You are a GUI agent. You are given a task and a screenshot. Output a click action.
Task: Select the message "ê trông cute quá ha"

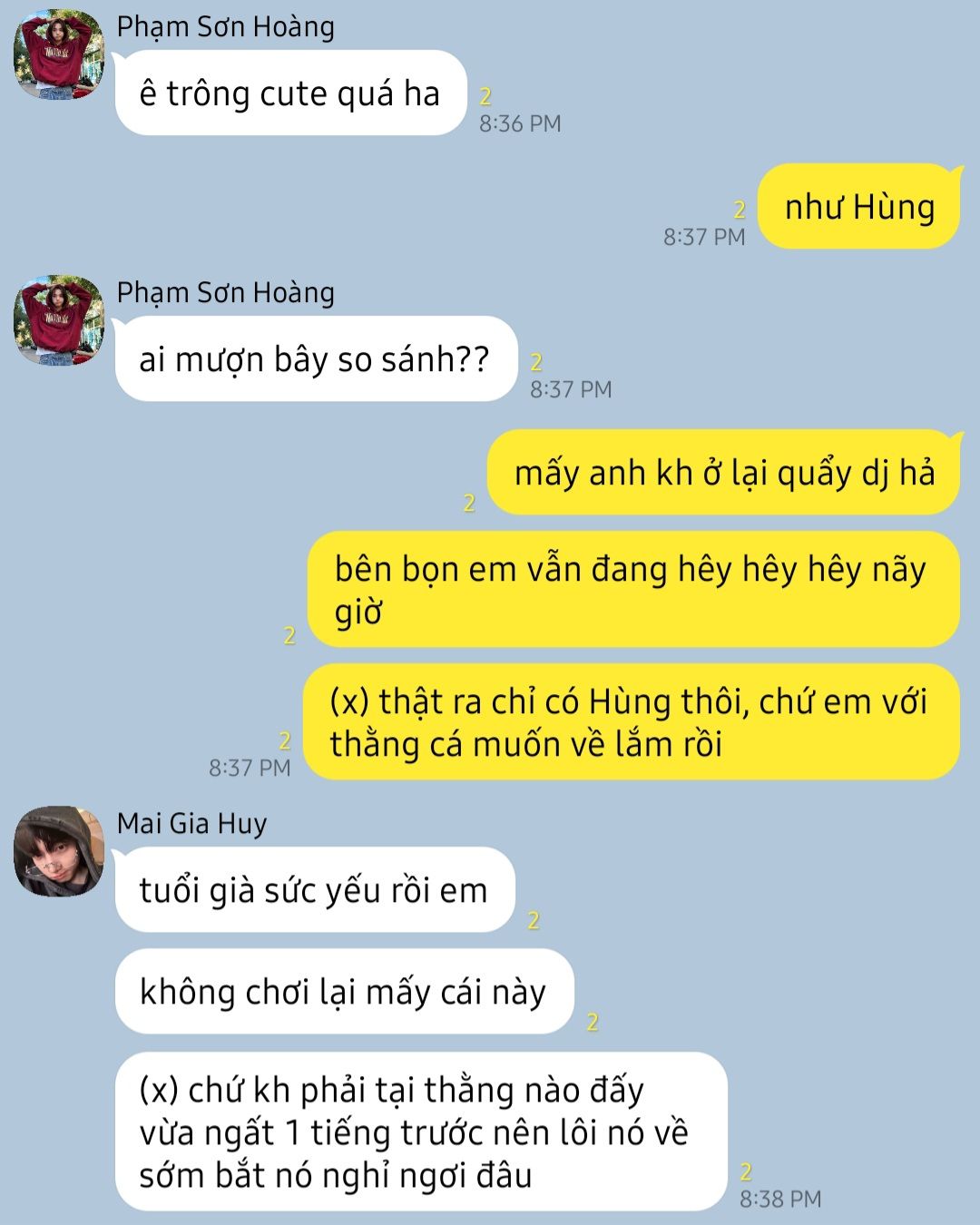click(290, 93)
